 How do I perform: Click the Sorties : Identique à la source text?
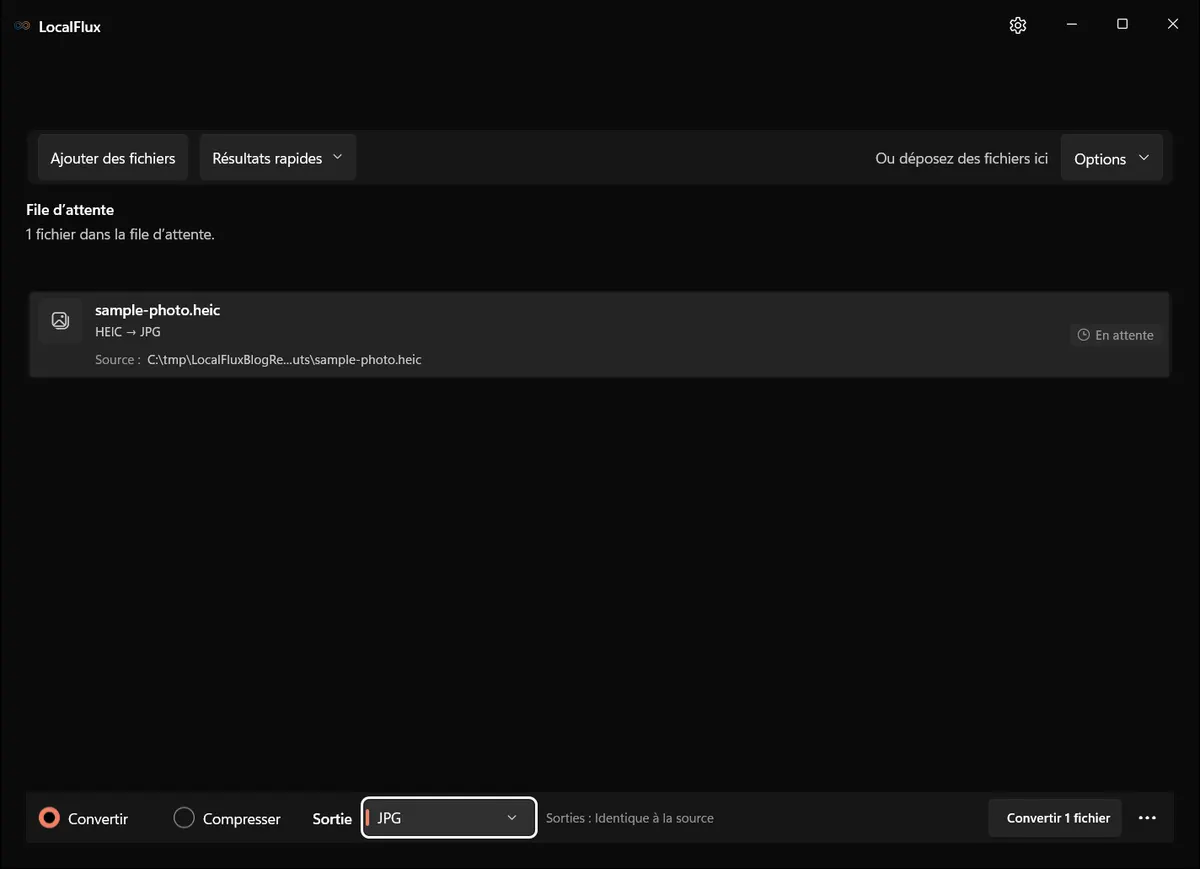point(630,818)
